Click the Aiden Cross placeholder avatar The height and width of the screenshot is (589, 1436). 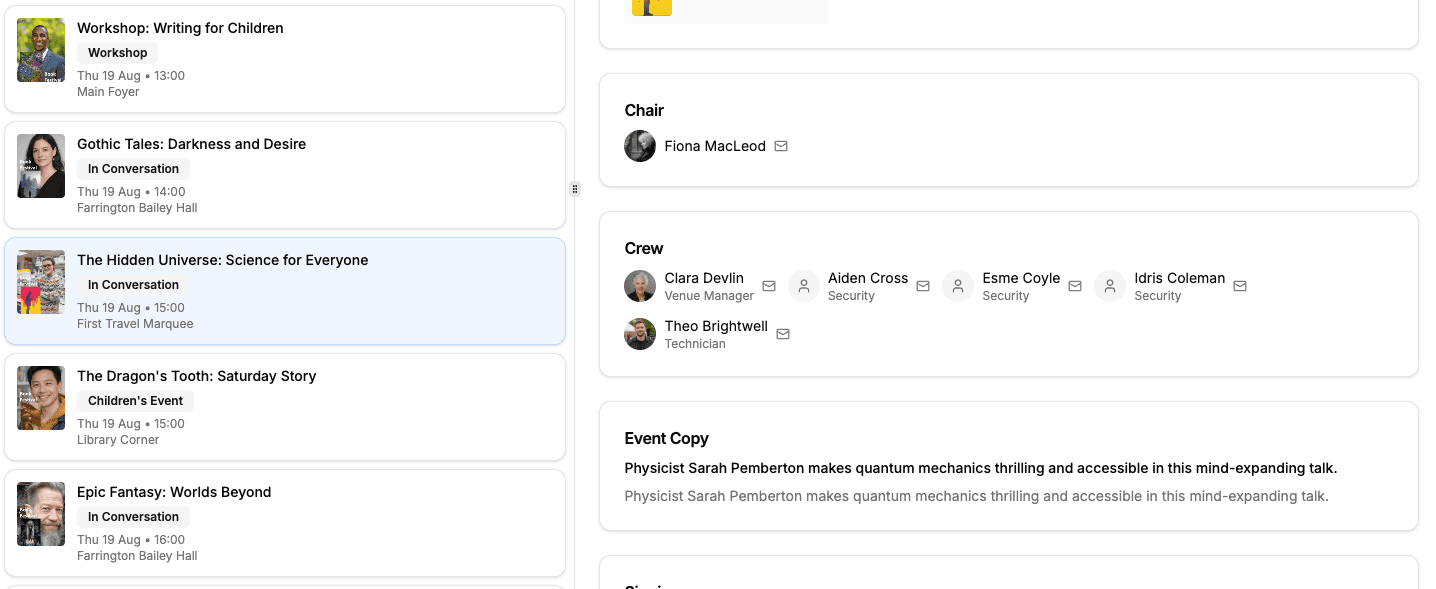[804, 286]
